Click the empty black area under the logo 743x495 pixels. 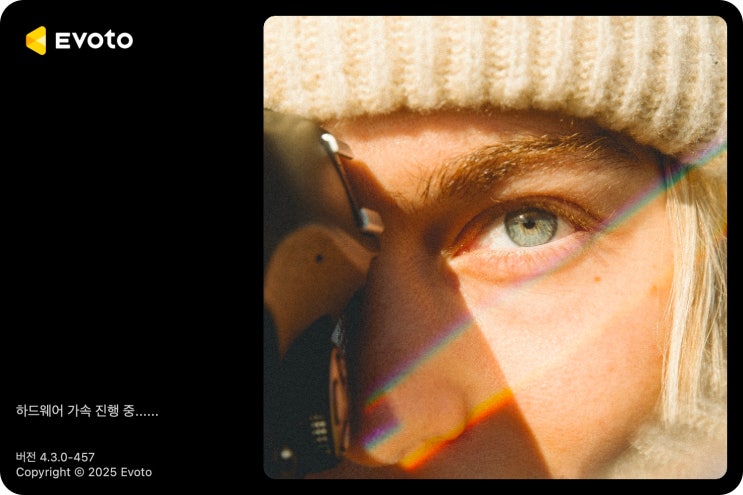pyautogui.click(x=130, y=213)
